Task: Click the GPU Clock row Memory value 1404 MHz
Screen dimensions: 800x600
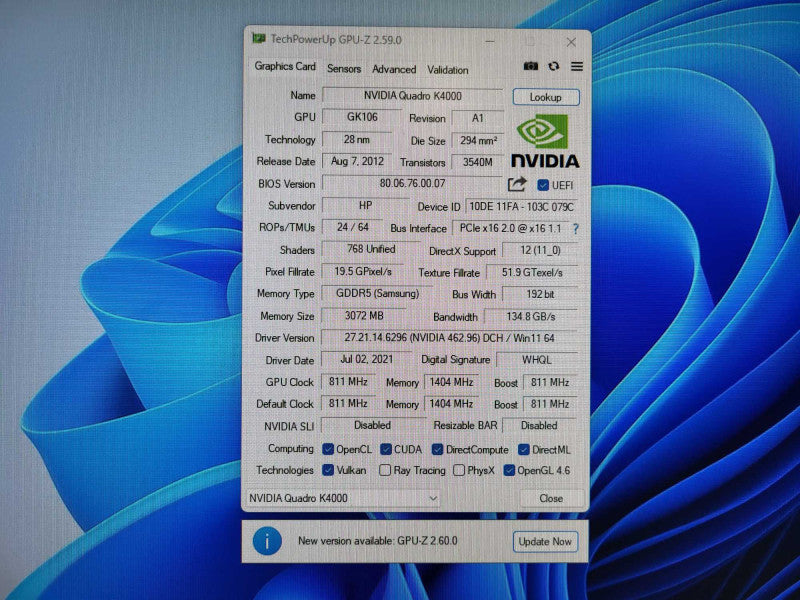Action: tap(451, 382)
